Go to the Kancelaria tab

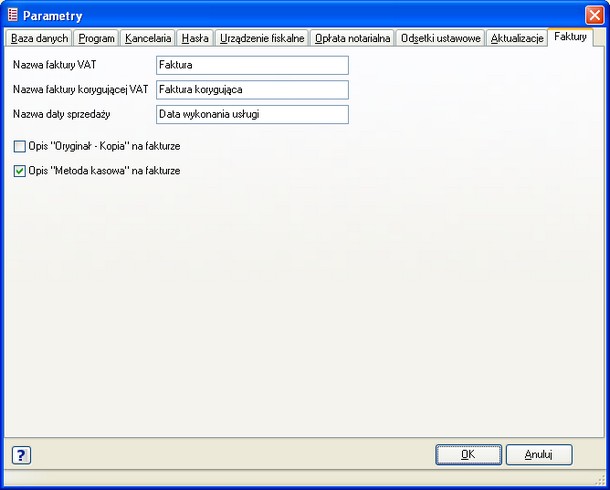[x=148, y=38]
